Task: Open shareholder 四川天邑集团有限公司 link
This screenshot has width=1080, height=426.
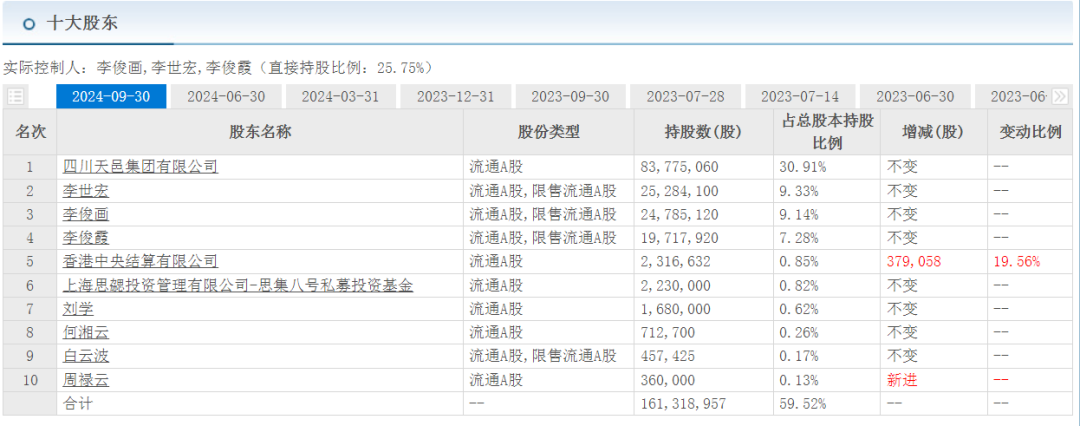Action: (141, 167)
